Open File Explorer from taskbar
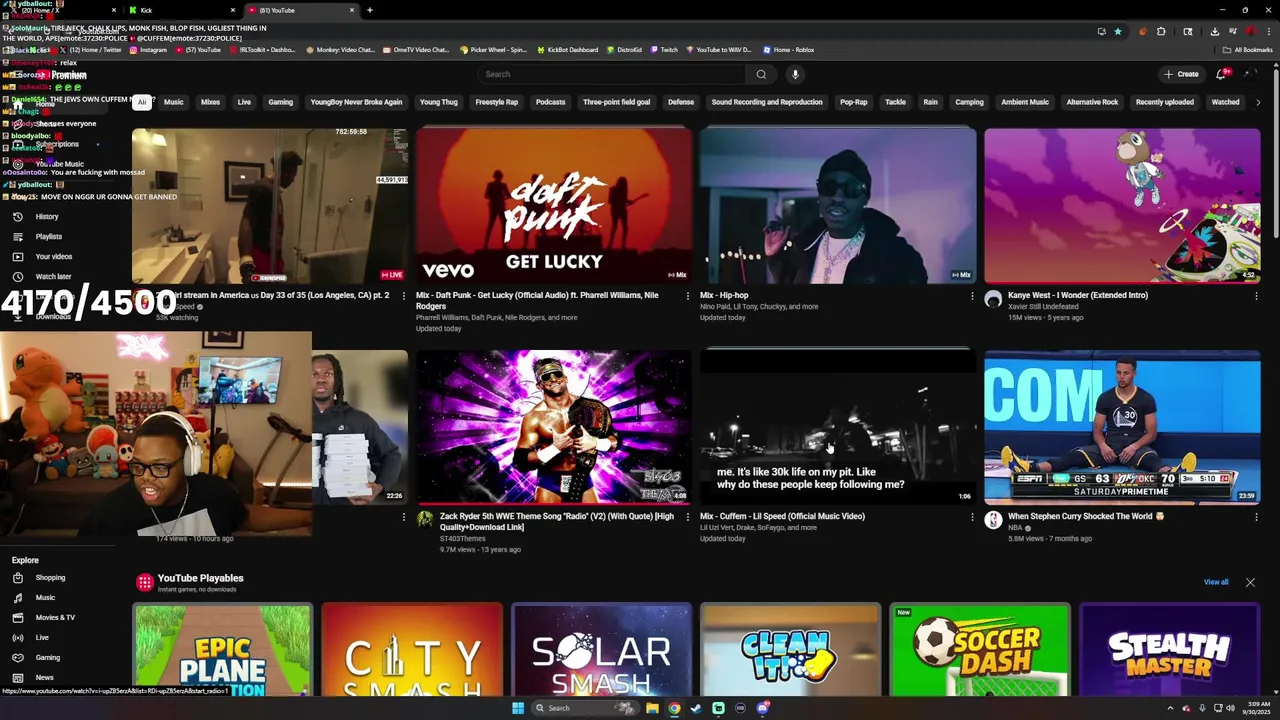The image size is (1280, 720). click(x=652, y=708)
